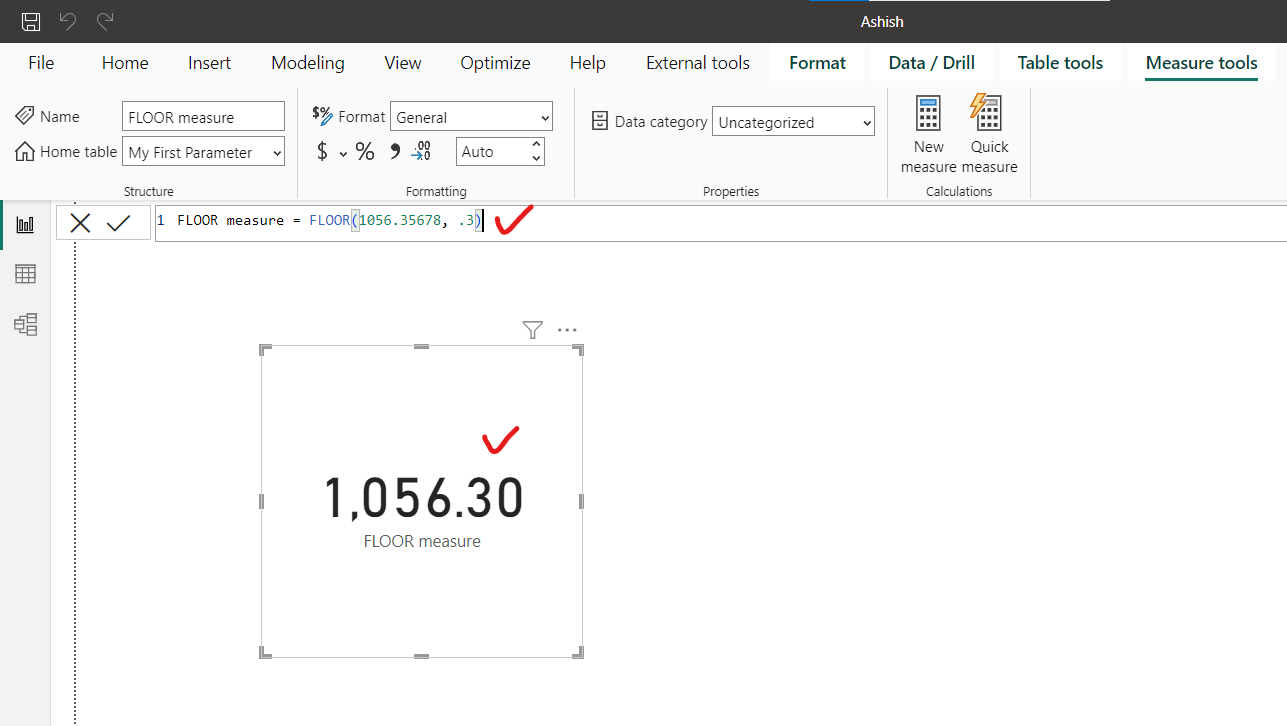
Task: Click the decrease decimal places icon
Action: [x=421, y=151]
